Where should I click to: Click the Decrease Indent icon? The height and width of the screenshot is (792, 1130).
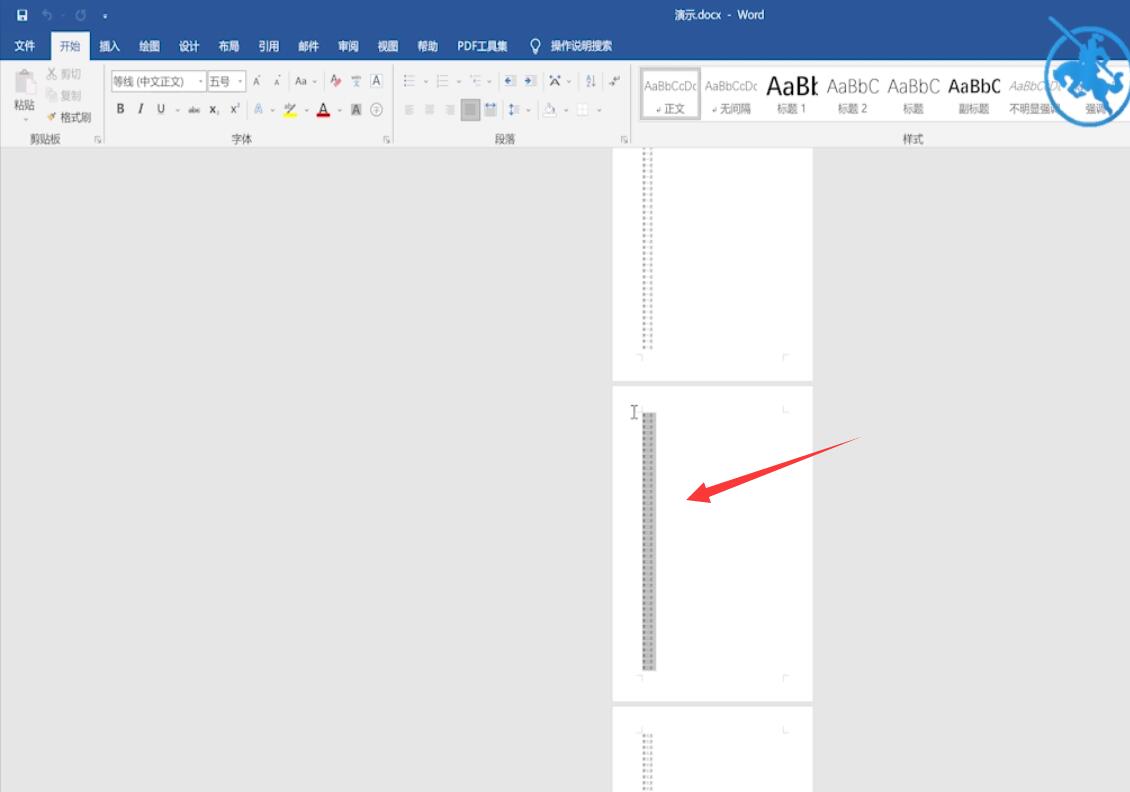tap(510, 81)
